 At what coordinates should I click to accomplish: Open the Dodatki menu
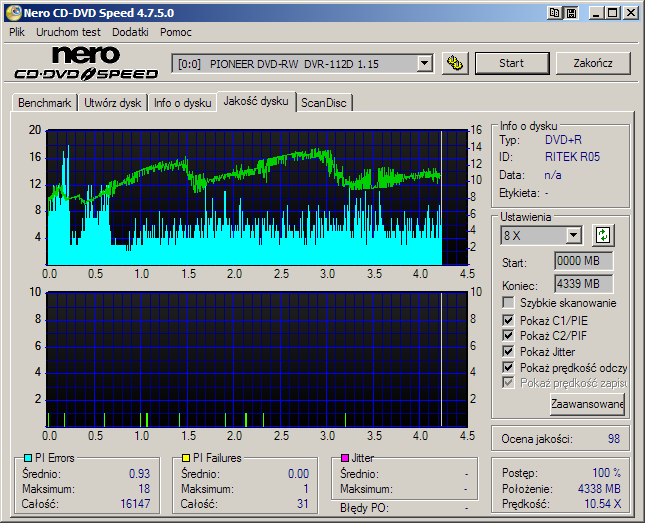coord(130,32)
